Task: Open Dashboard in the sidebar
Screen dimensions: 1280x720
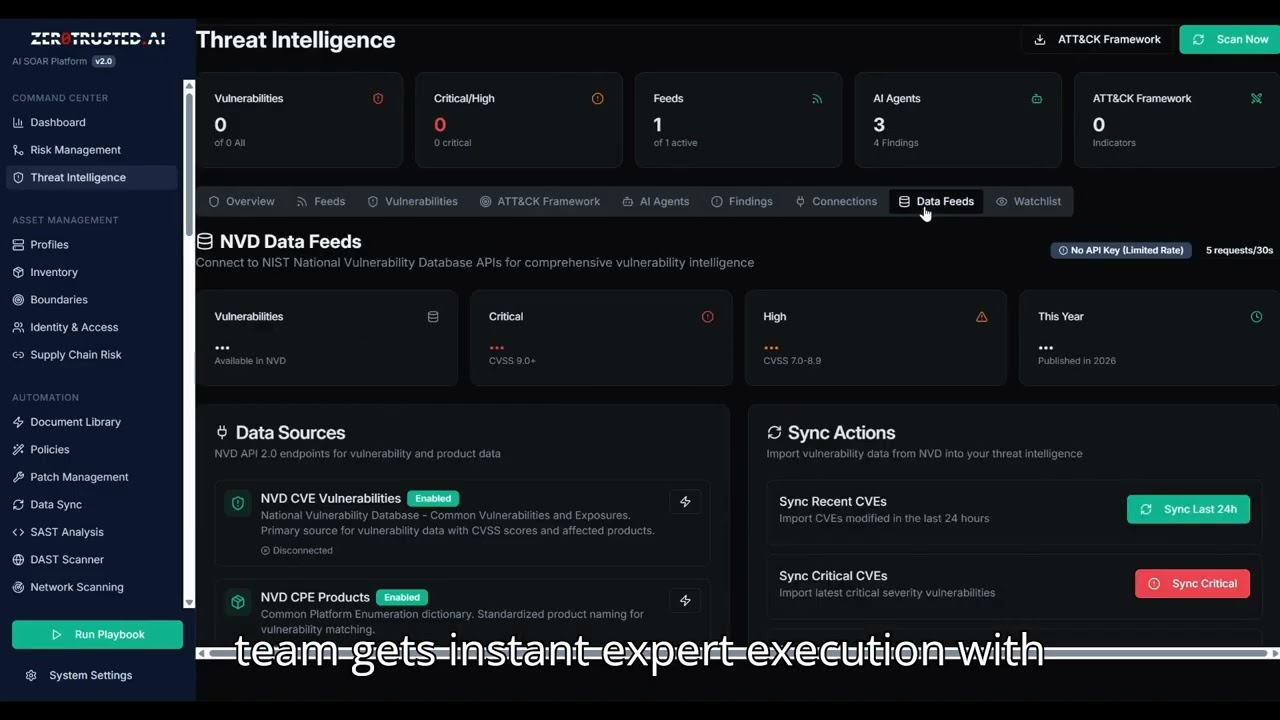Action: coord(58,122)
